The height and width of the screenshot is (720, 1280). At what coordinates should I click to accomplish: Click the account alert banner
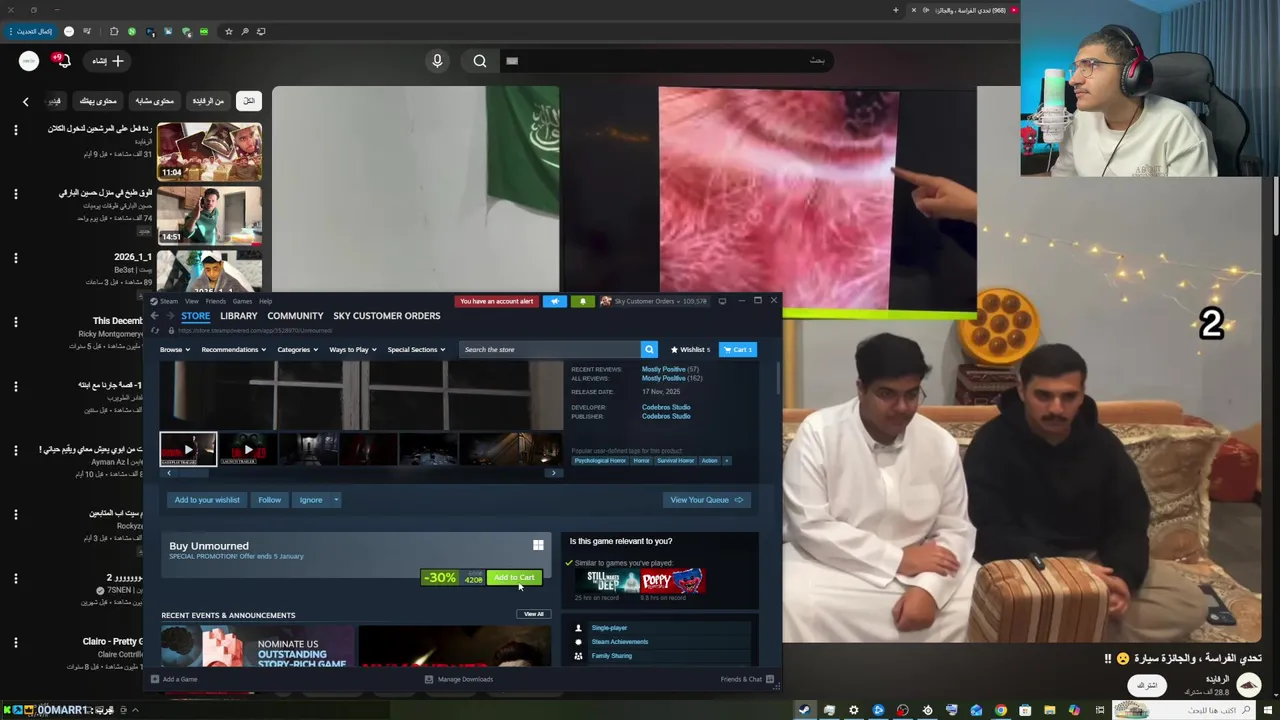pyautogui.click(x=496, y=301)
